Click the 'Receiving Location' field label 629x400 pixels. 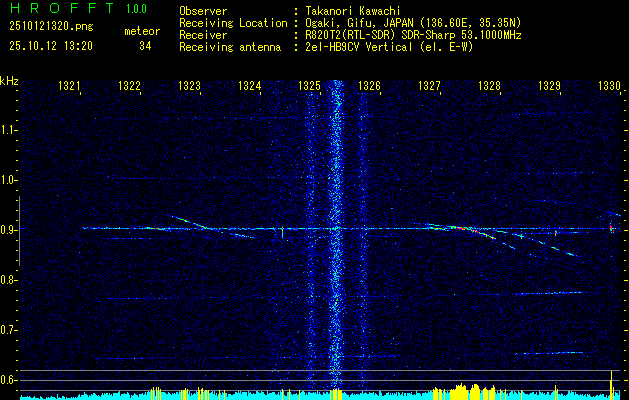point(233,23)
